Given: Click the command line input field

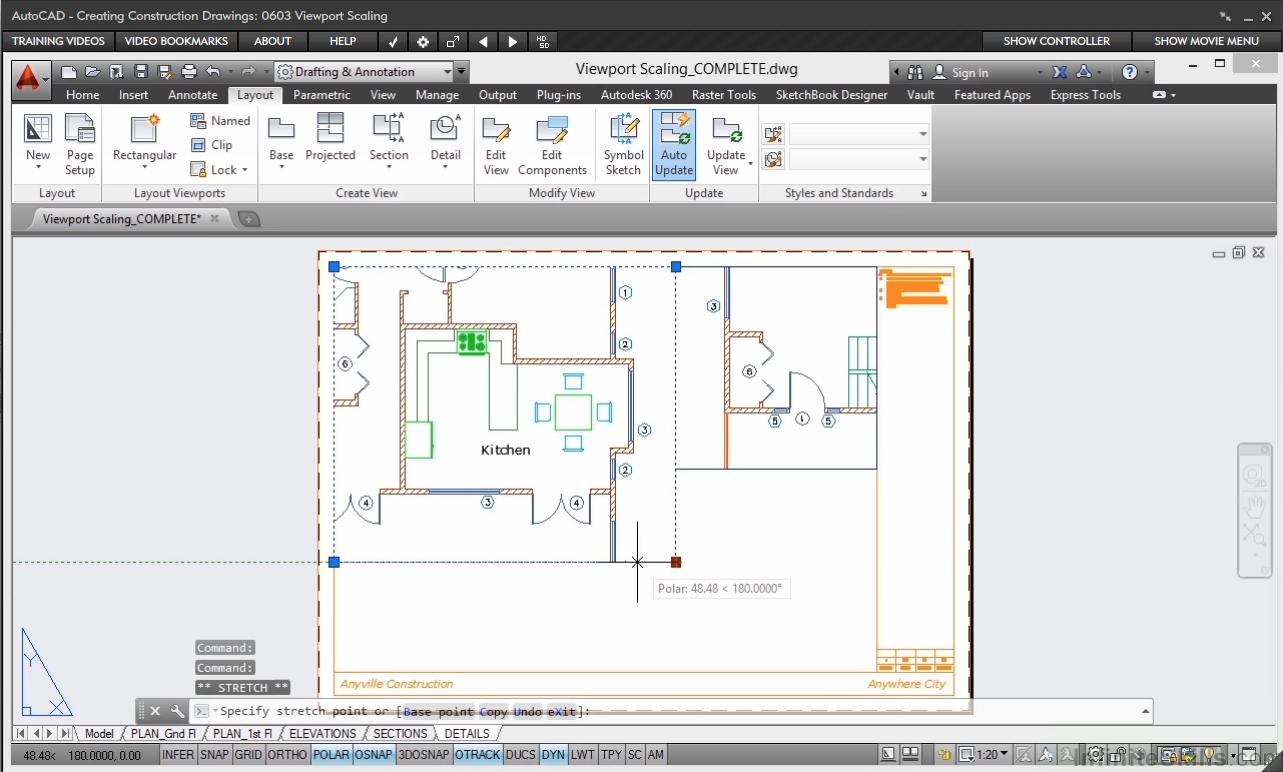Looking at the screenshot, I should click(670, 711).
